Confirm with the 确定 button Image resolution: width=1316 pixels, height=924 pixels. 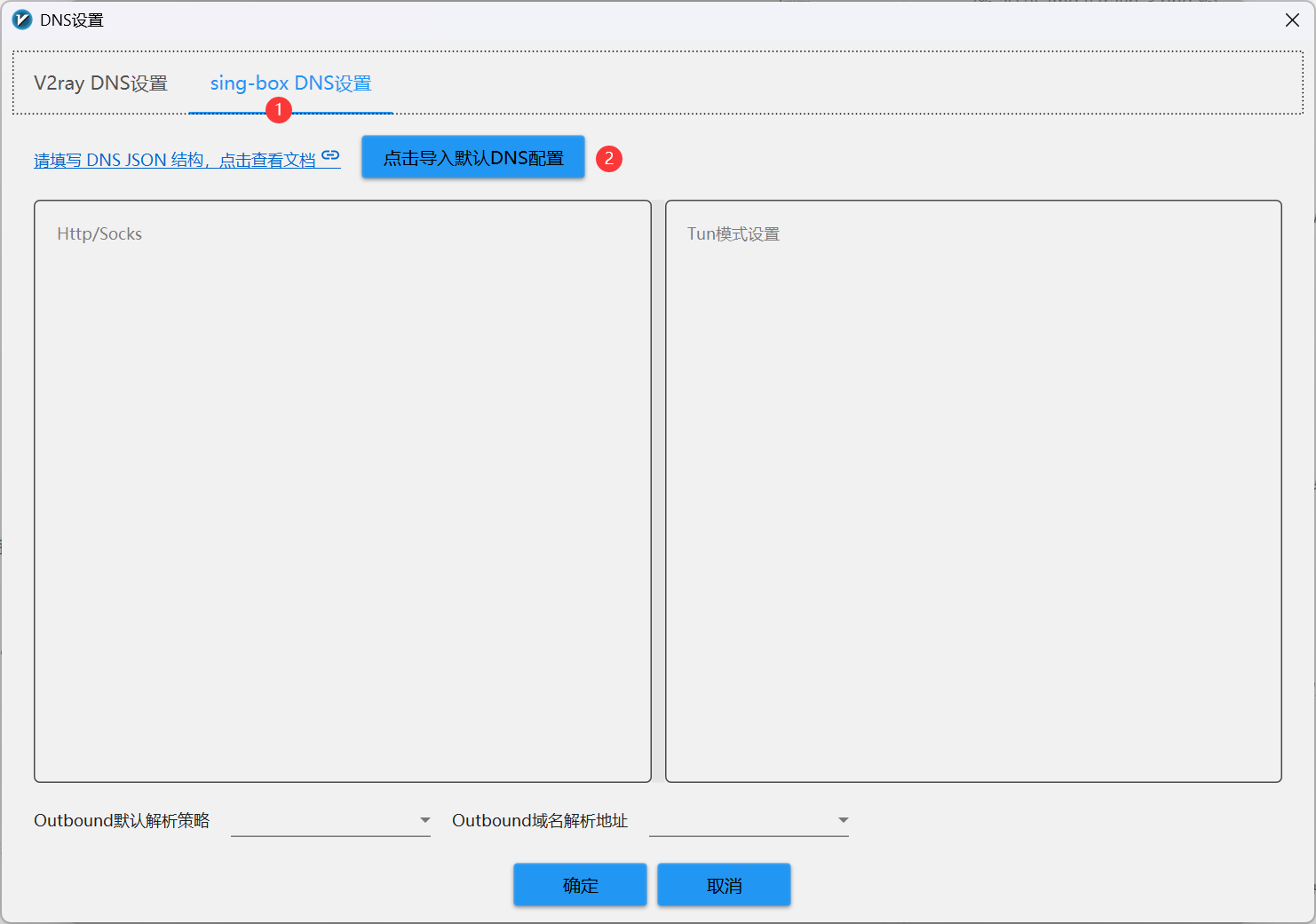(x=580, y=885)
